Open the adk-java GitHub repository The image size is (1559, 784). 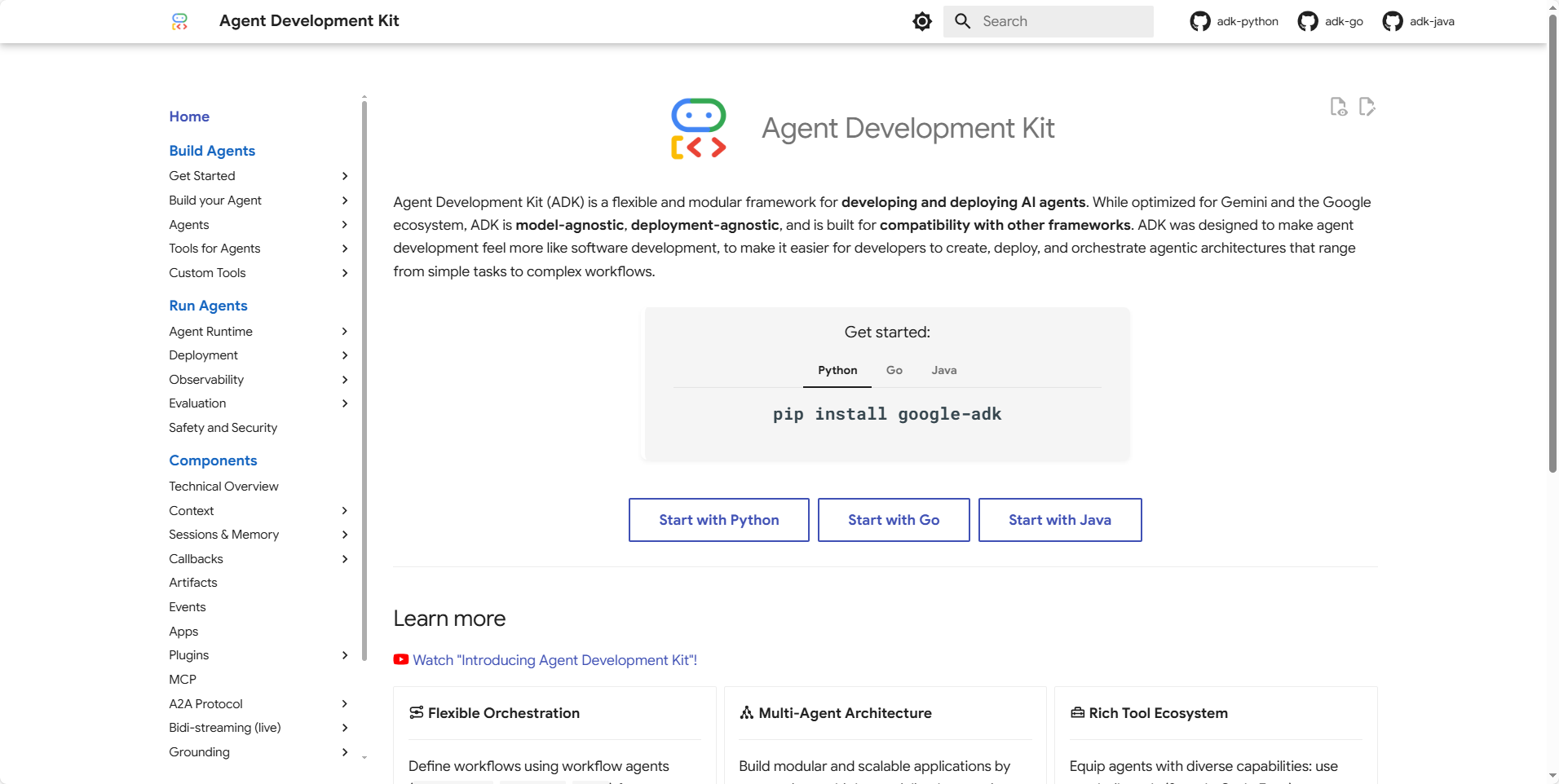[x=1418, y=21]
